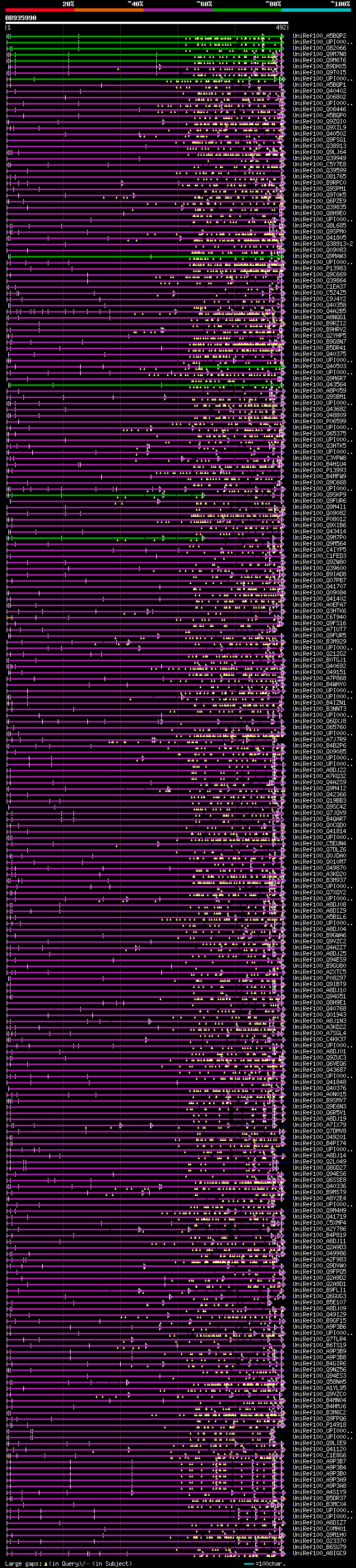356x1568 pixels.
Task: Select hit label UniRef100_C5Y7E8
Action: coord(319,164)
